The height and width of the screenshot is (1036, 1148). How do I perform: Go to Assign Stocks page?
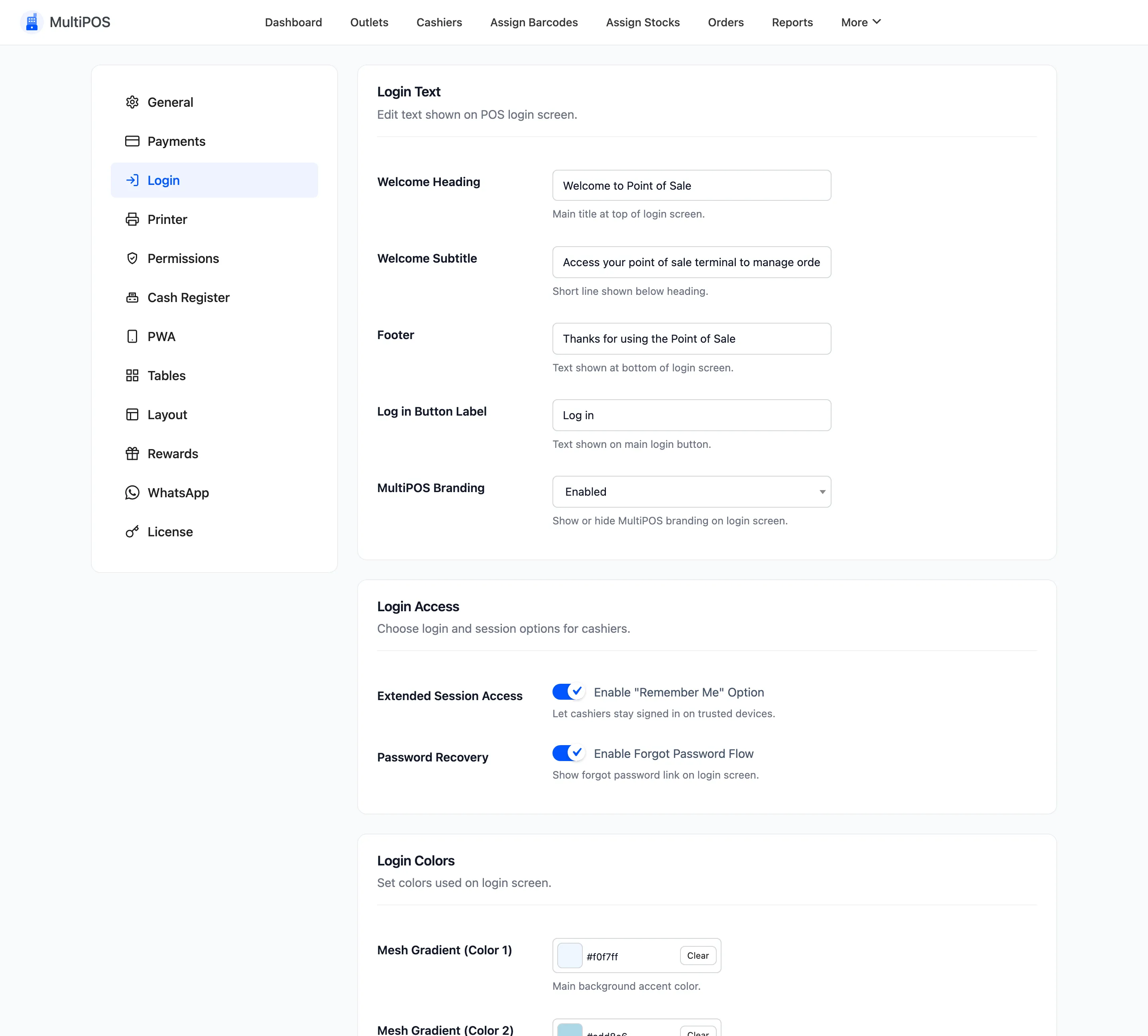pos(642,22)
